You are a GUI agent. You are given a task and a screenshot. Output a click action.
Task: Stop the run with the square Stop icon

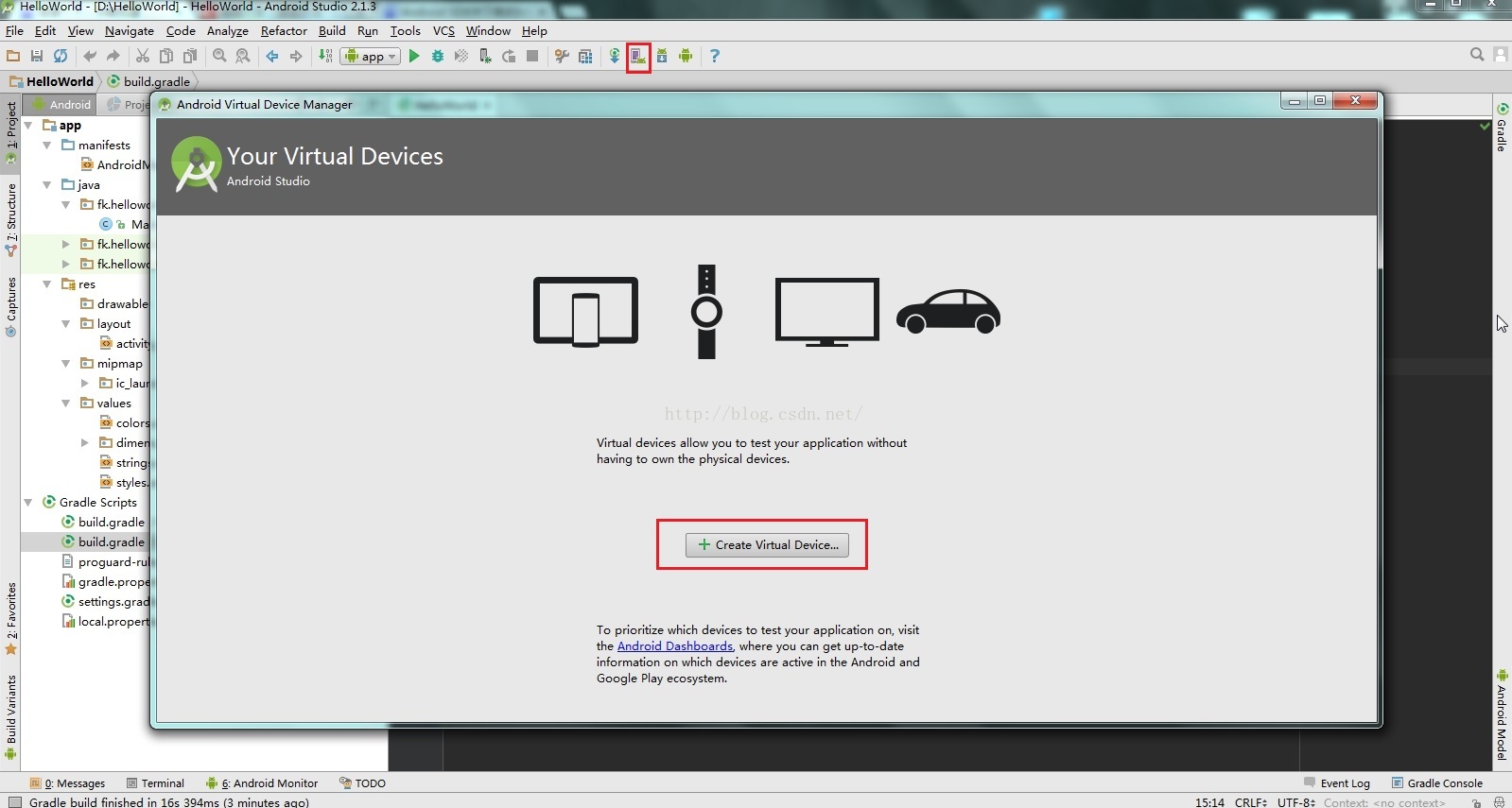pos(532,56)
